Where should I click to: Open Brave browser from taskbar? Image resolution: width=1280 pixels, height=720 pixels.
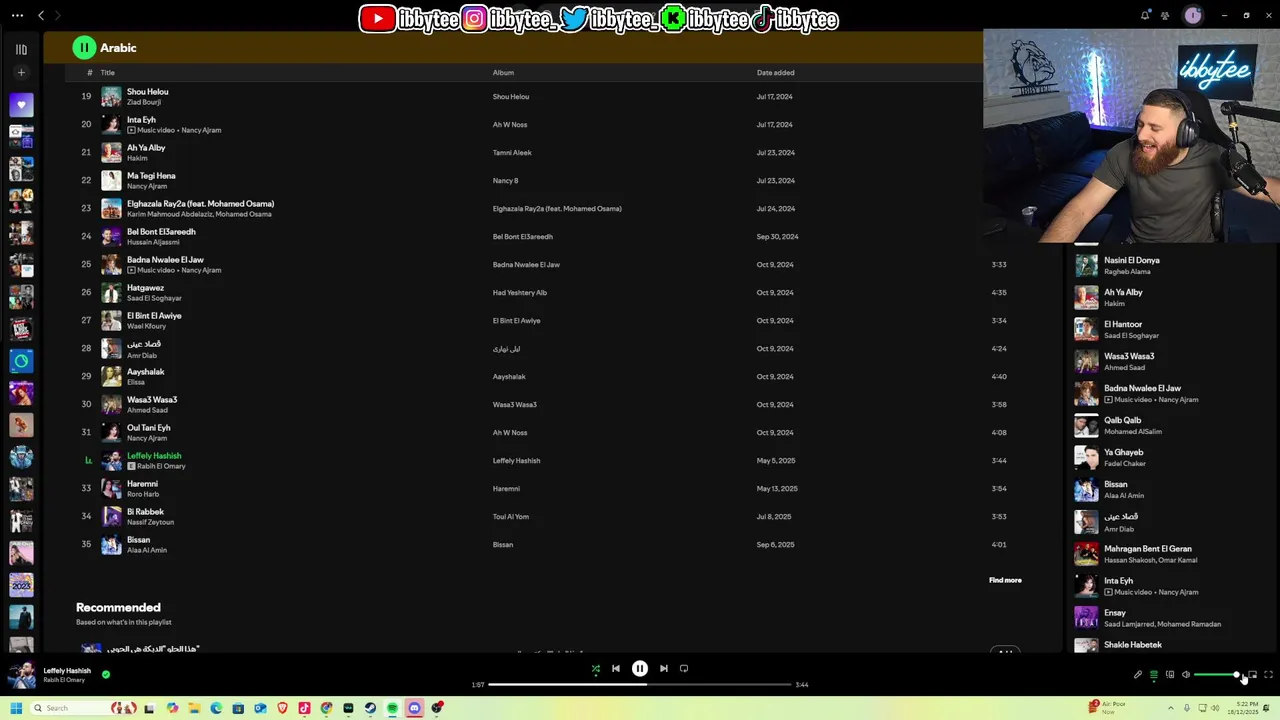click(x=282, y=708)
